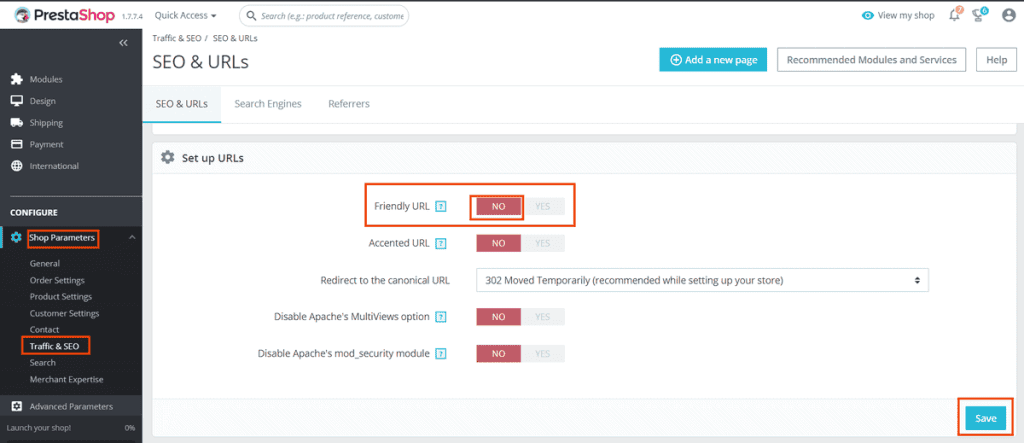Click View my shop link
The height and width of the screenshot is (443, 1024).
906,15
